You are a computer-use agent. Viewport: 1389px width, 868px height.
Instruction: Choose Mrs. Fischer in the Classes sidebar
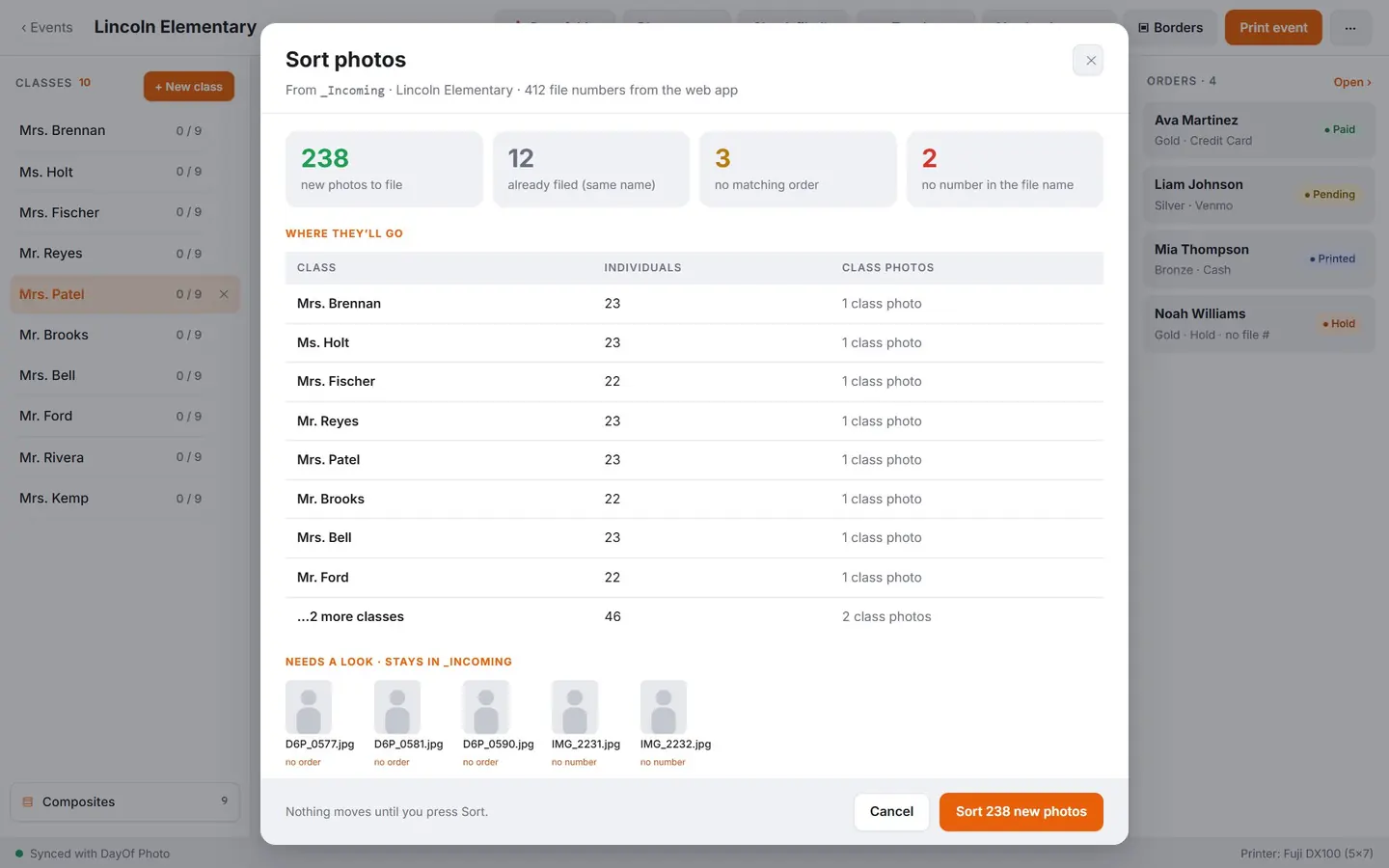click(124, 212)
